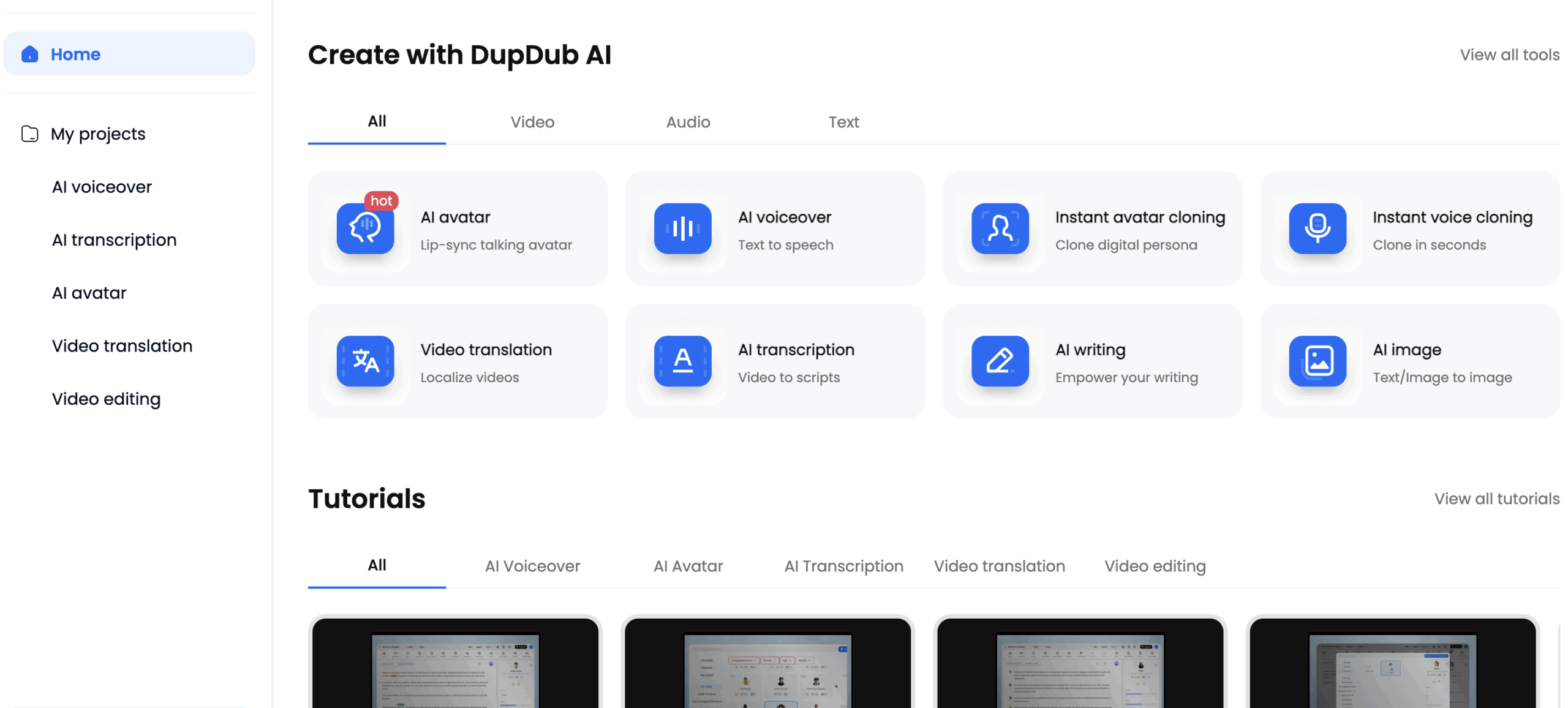This screenshot has width=1568, height=708.
Task: Go to Video editing in sidebar
Action: (x=106, y=399)
